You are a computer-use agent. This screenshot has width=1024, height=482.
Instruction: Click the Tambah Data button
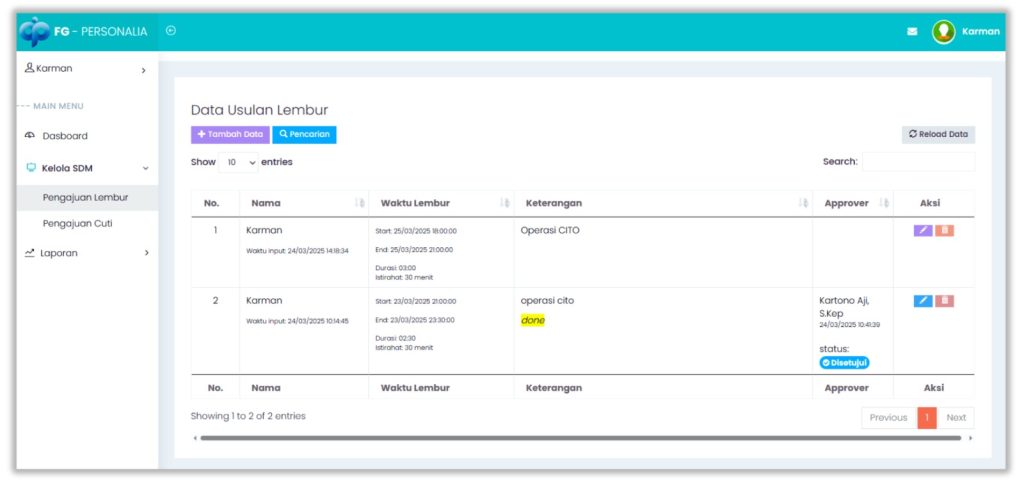(x=229, y=134)
